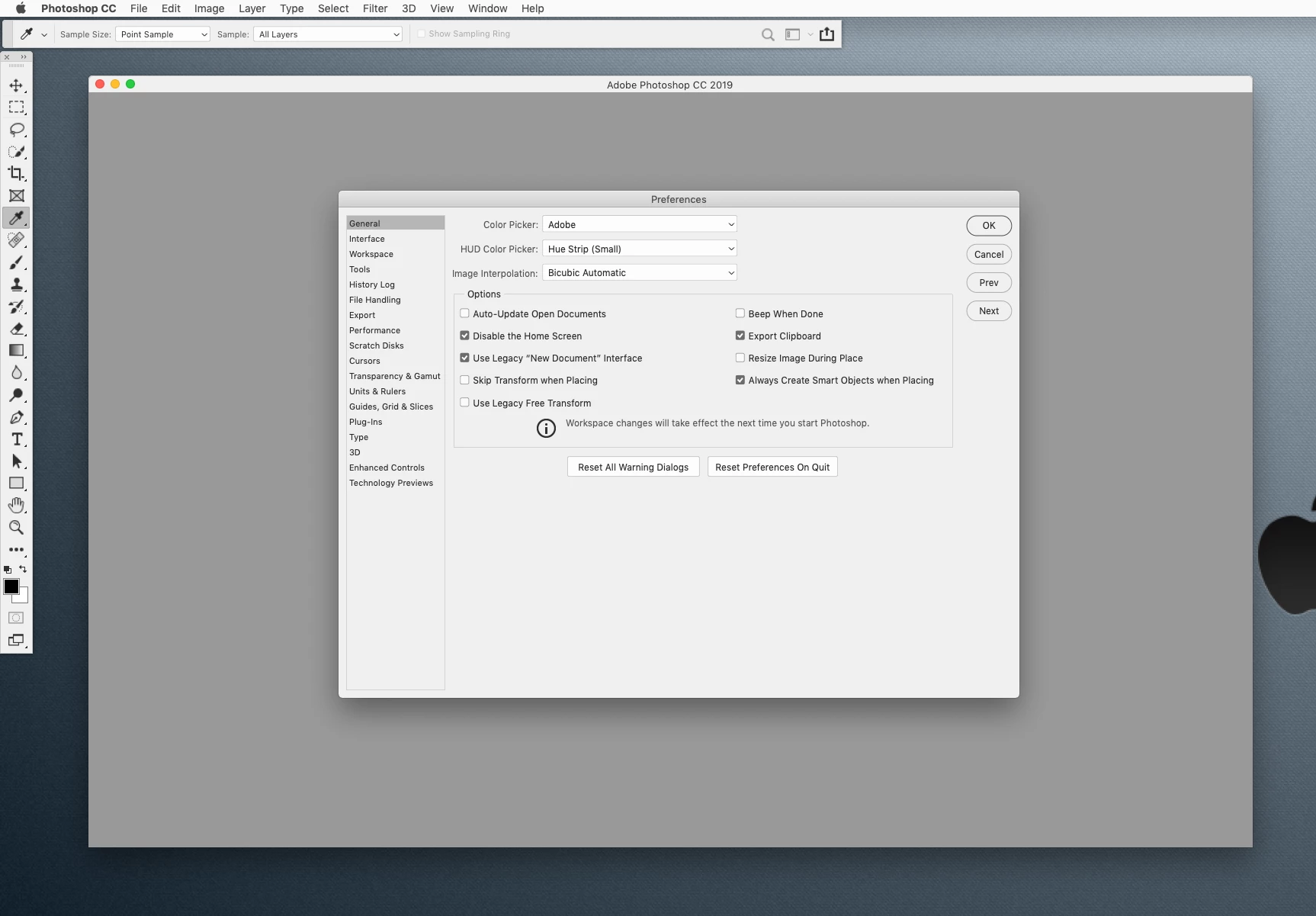Select the Lasso tool

16,130
